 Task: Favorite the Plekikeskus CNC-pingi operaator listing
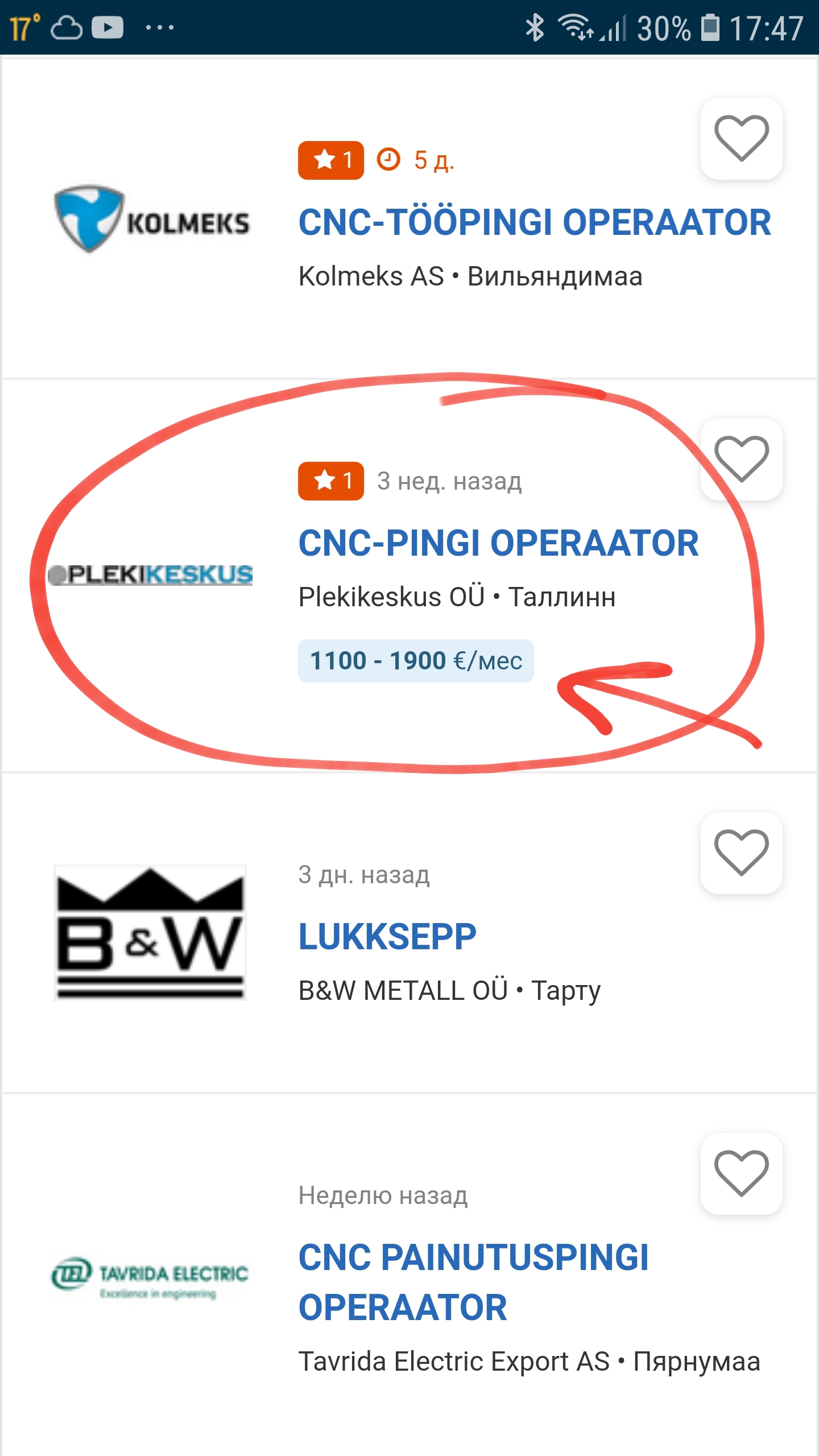coord(741,460)
